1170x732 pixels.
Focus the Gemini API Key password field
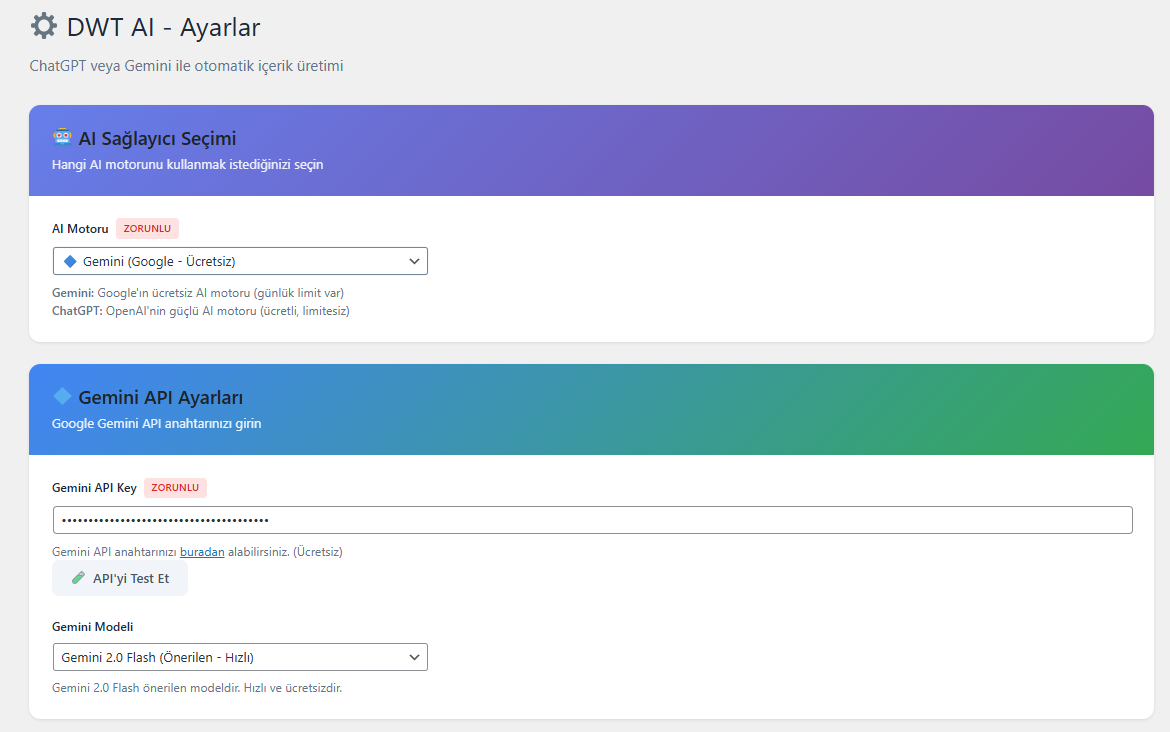click(592, 520)
